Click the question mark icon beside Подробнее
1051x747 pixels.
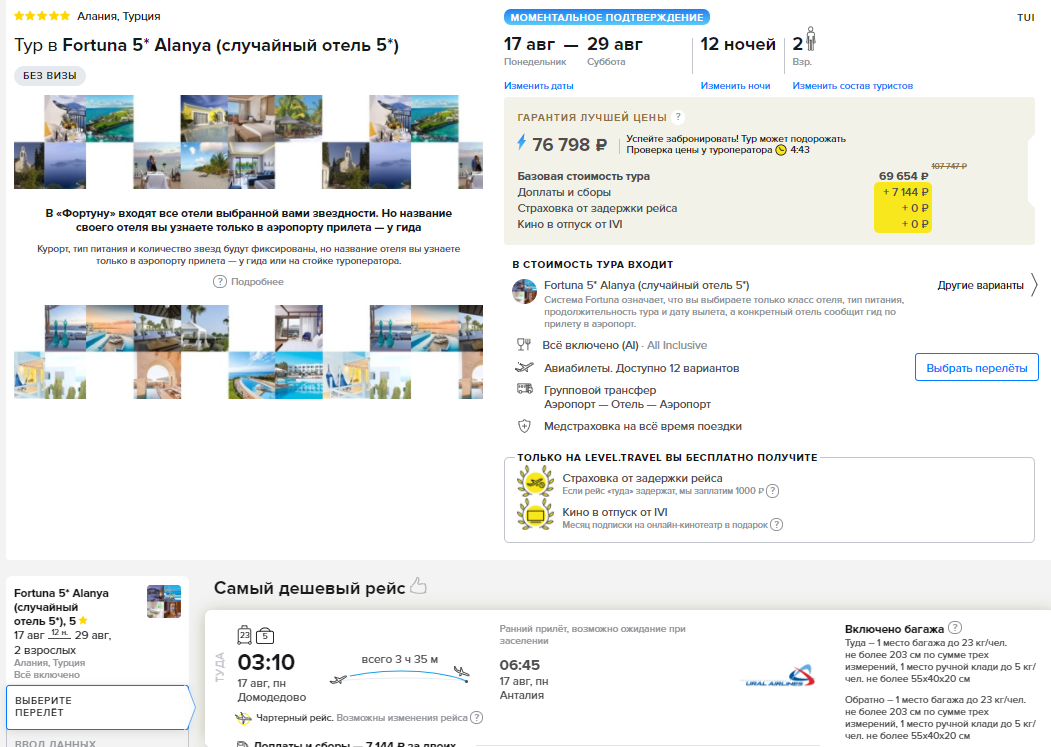click(220, 282)
